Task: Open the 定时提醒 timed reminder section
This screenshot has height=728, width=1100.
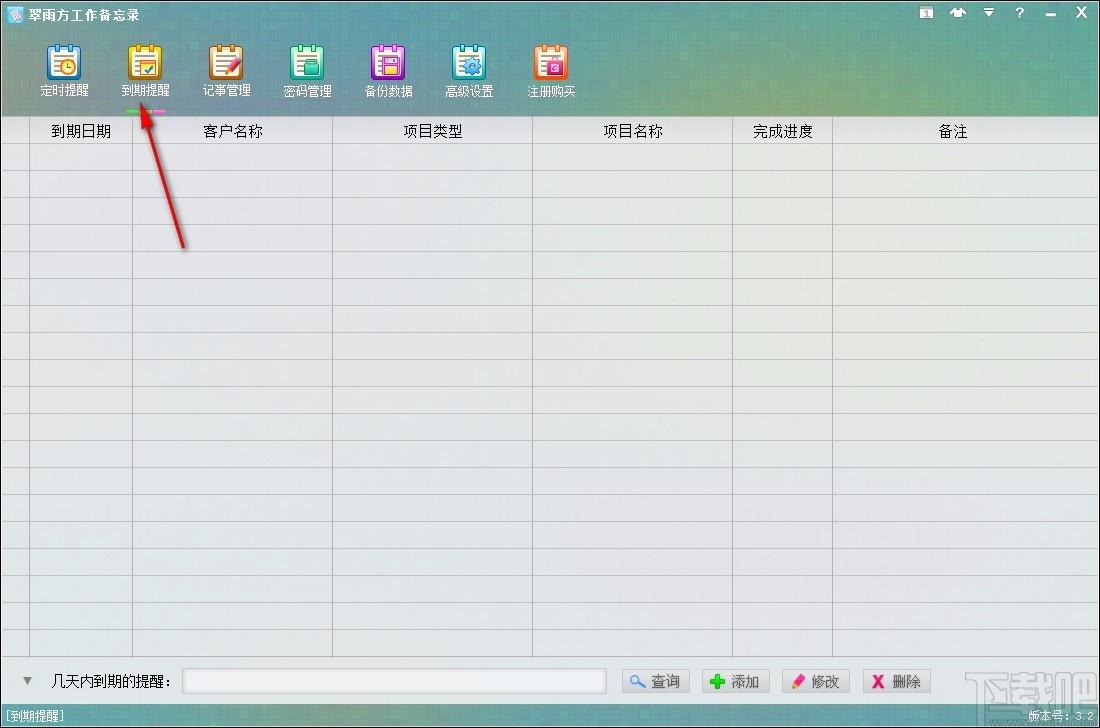Action: pyautogui.click(x=64, y=71)
